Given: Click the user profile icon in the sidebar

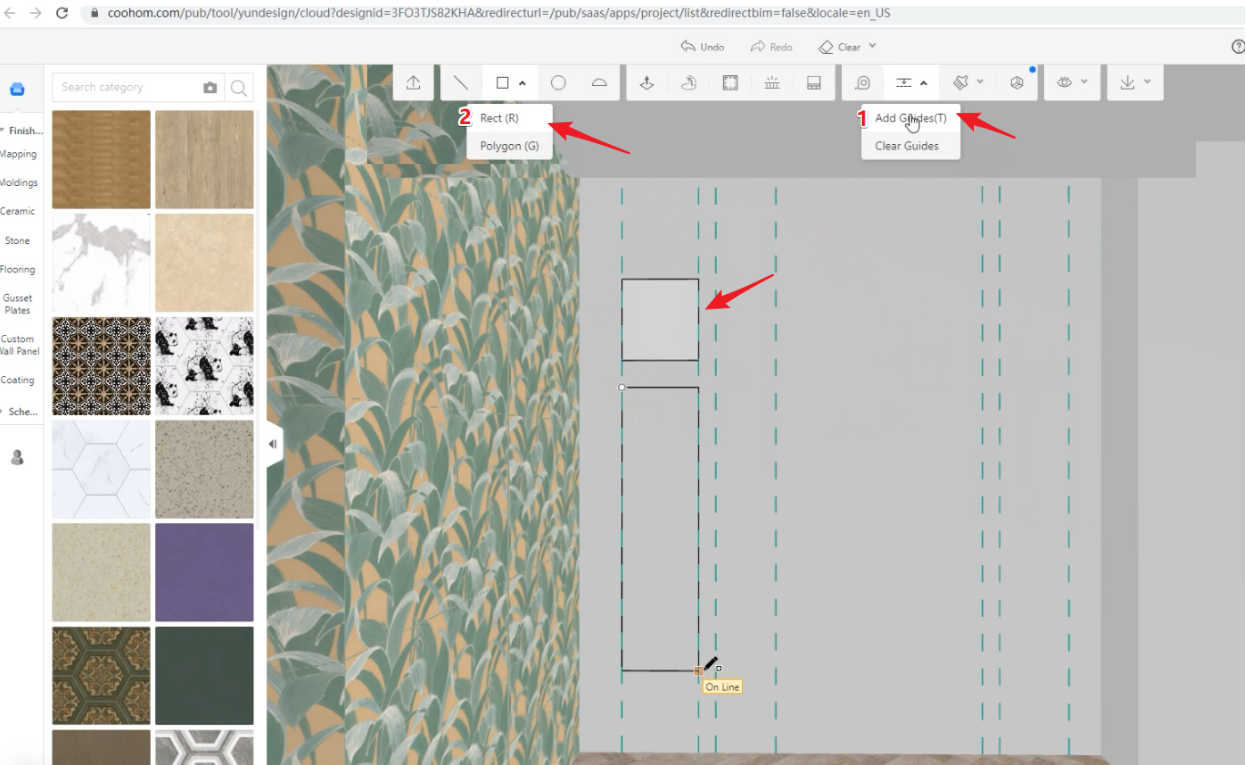Looking at the screenshot, I should click(17, 457).
